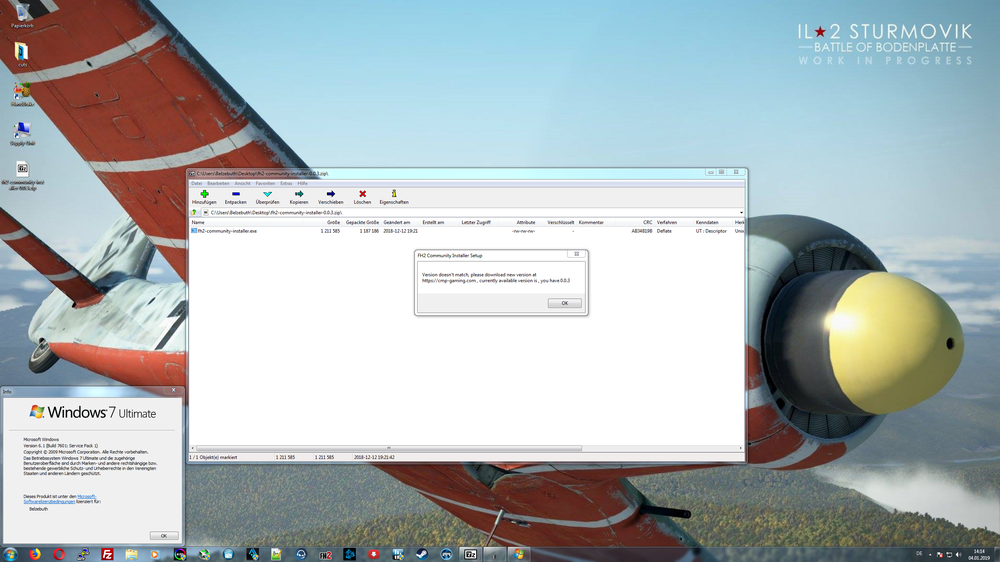Open the Bearbeiten menu
The width and height of the screenshot is (1000, 562).
(x=218, y=183)
